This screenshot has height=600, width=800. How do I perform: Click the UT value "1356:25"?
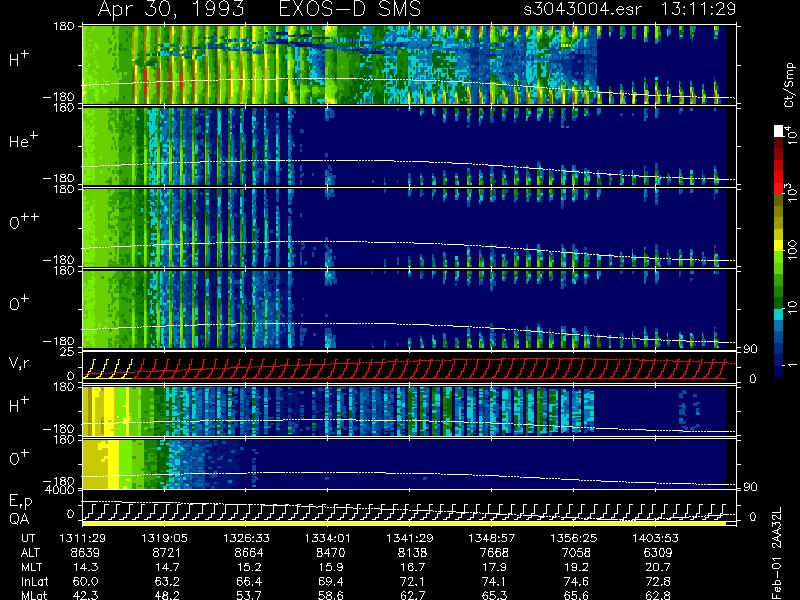[x=573, y=538]
